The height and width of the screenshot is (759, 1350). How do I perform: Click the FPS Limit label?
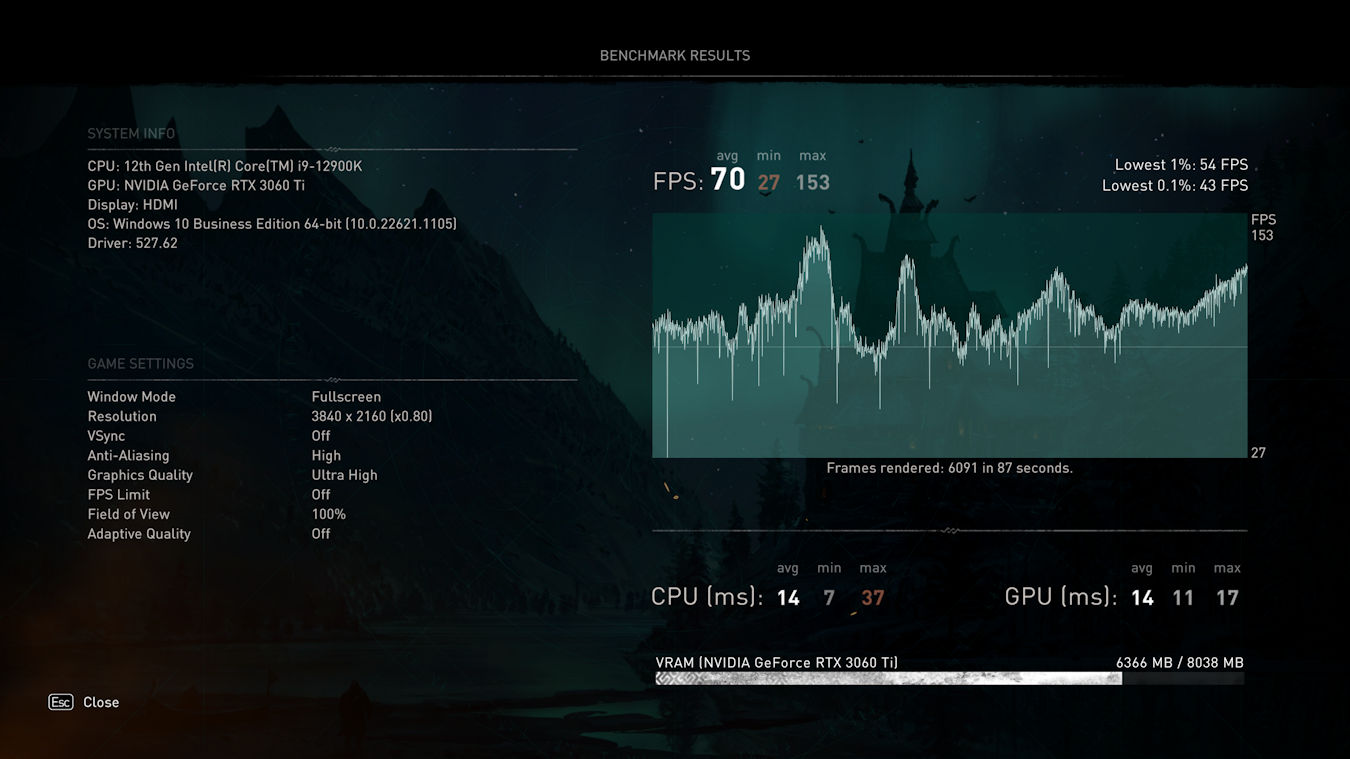coord(118,494)
